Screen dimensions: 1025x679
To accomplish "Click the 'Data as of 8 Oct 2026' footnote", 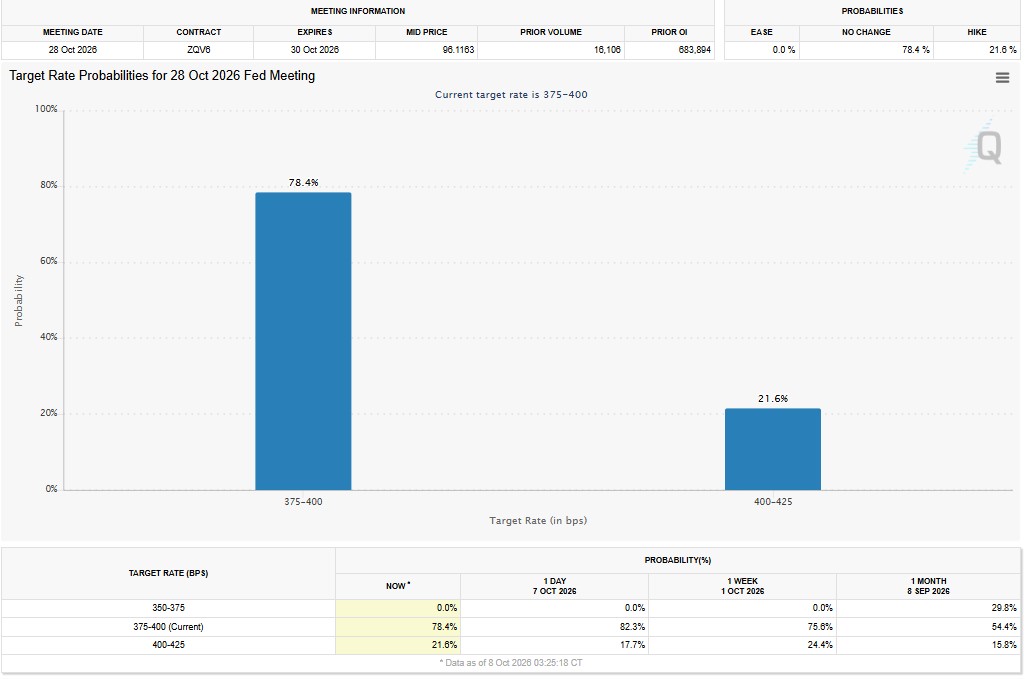I will [511, 663].
